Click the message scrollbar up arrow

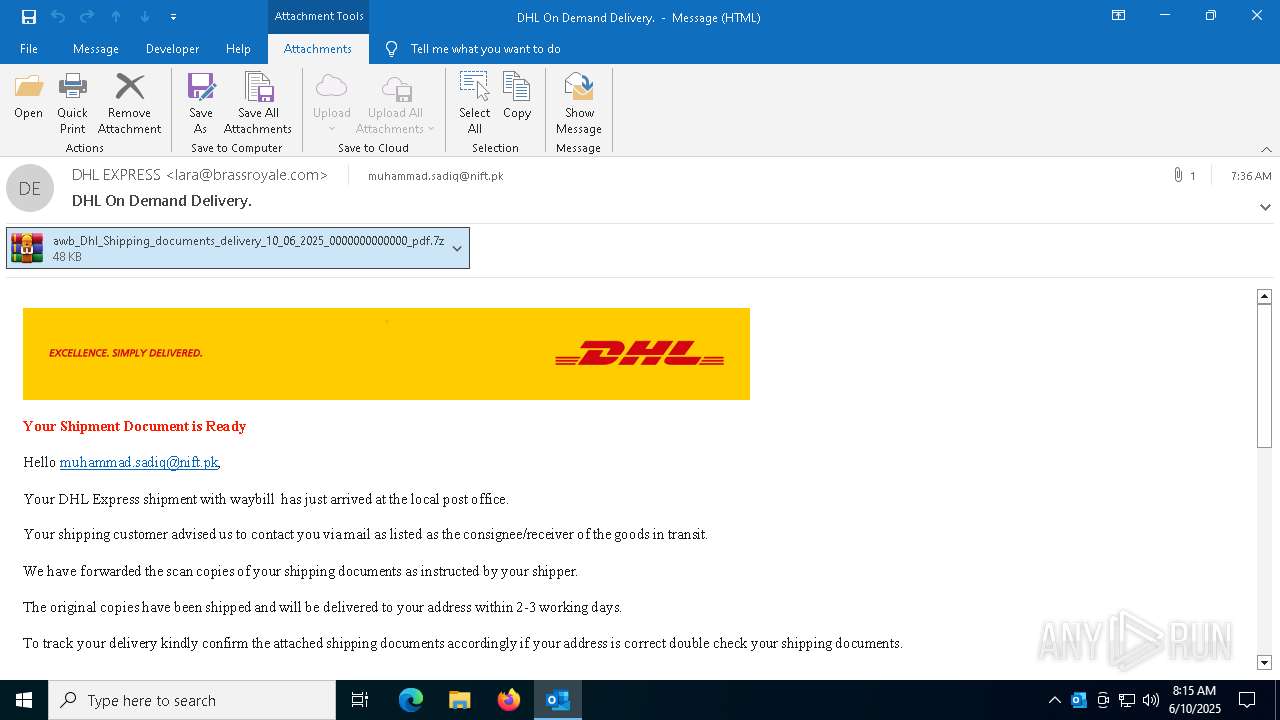(x=1264, y=296)
